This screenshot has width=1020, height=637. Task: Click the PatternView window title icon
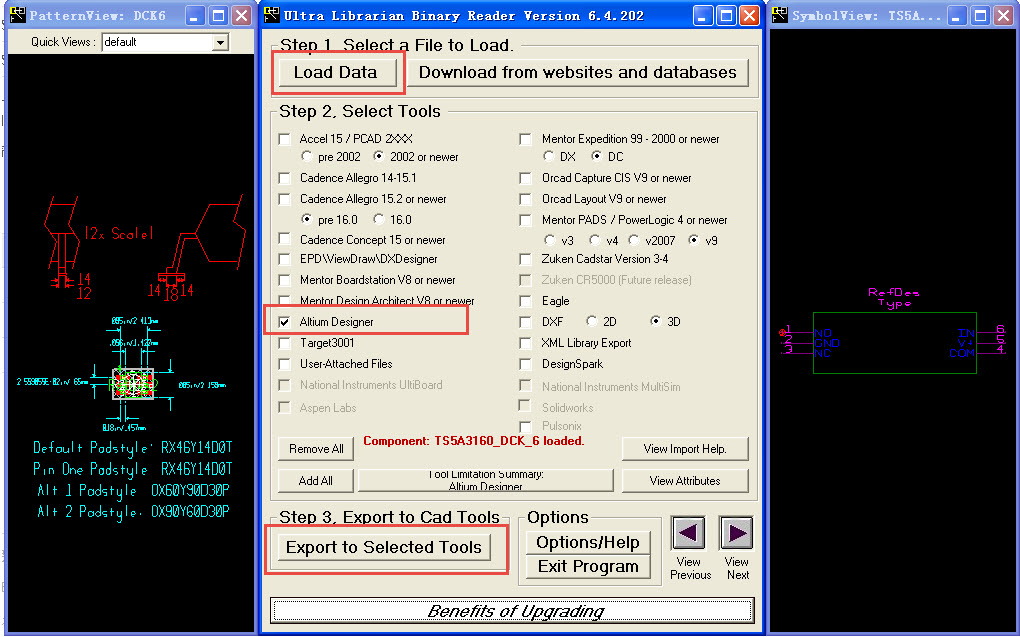17,16
